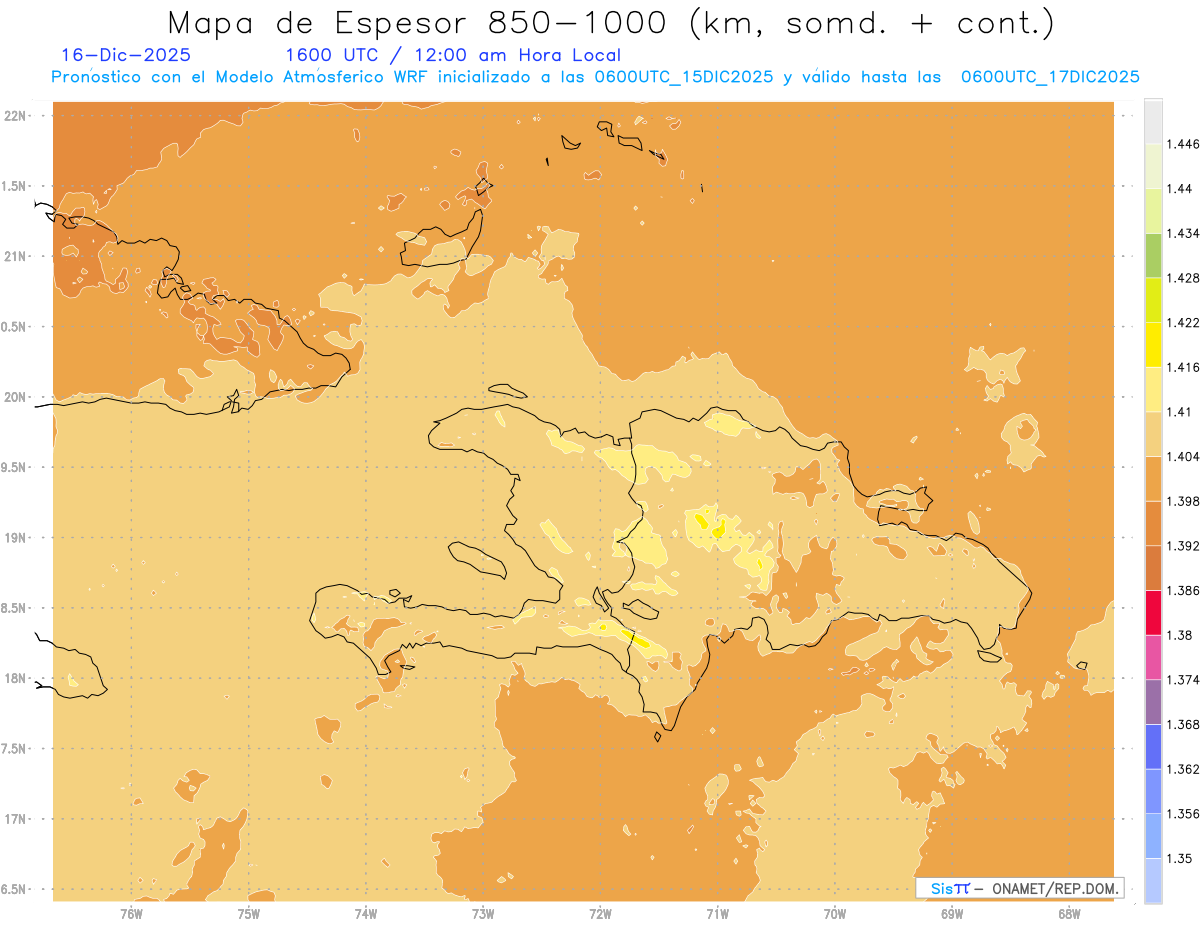Click the legend value '1.446'

[1183, 144]
